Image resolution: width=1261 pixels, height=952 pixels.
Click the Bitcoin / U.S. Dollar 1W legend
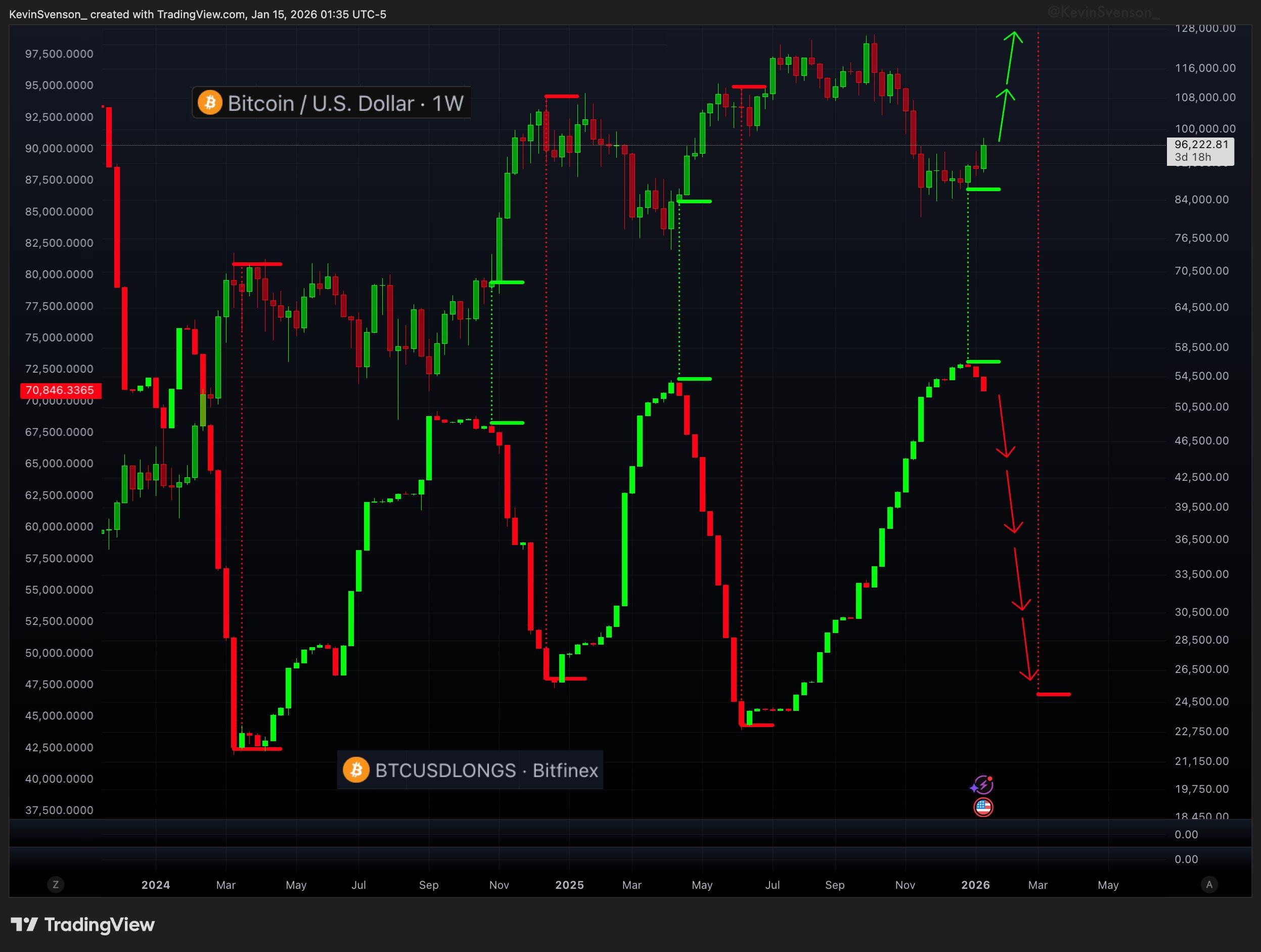345,103
